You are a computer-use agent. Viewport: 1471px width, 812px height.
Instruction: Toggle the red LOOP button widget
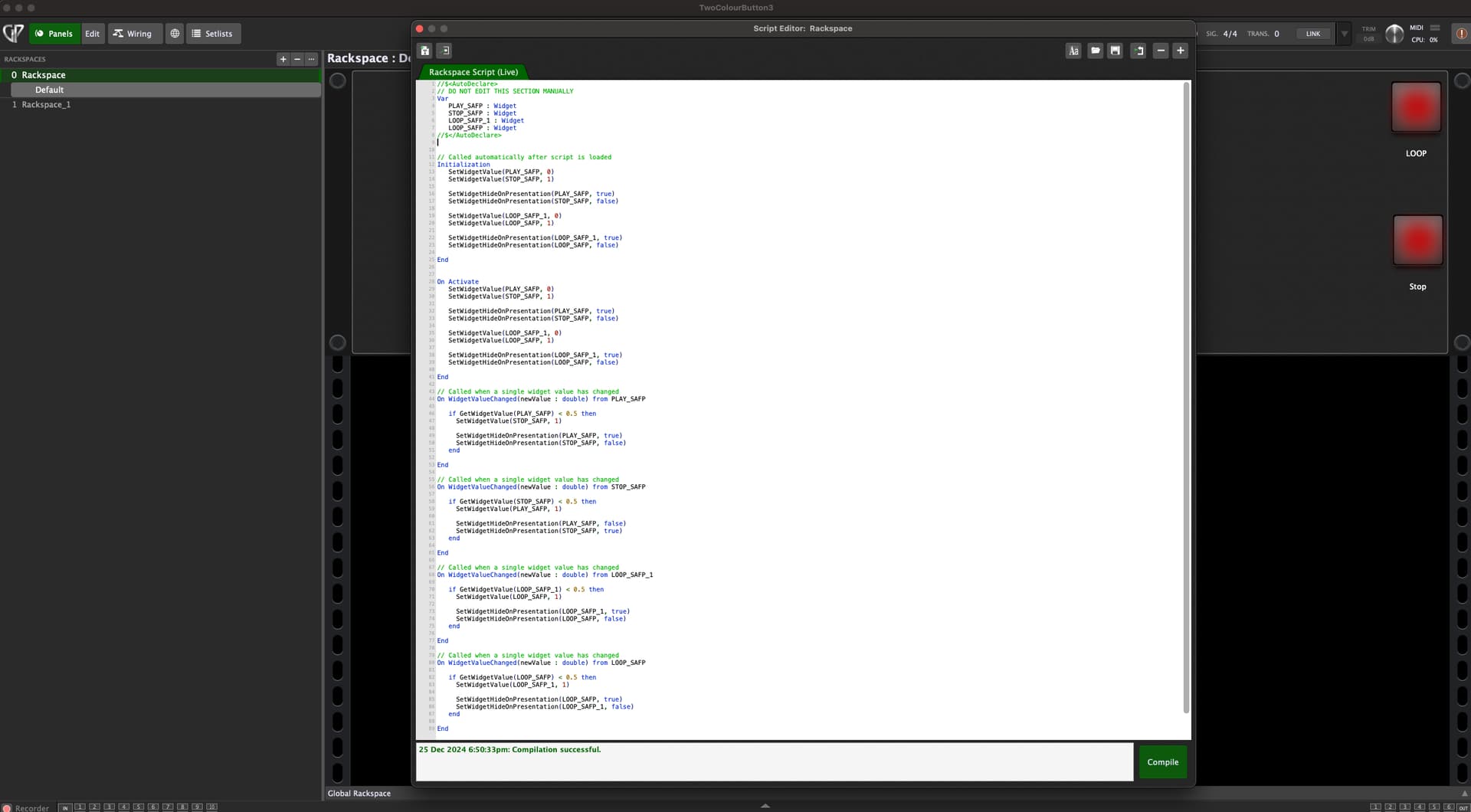tap(1416, 107)
